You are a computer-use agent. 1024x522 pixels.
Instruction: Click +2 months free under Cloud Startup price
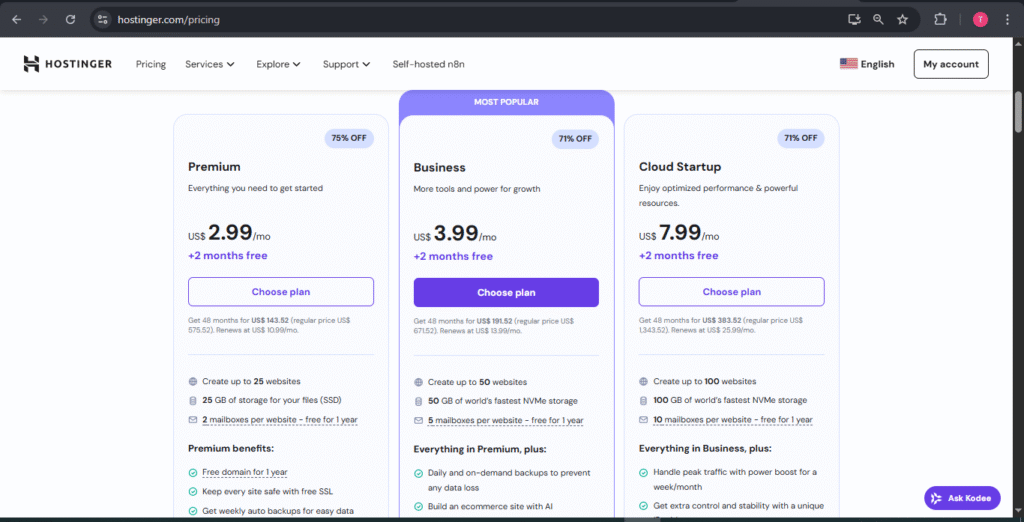679,255
